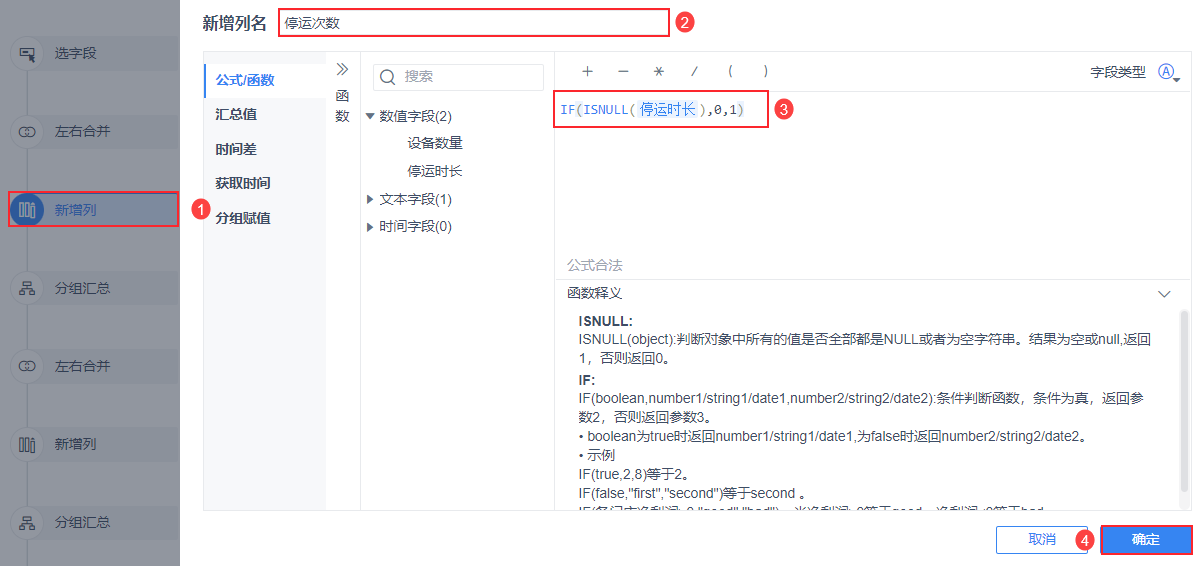Click the 函数释义 heading text
Viewport: 1203px width, 566px height.
click(x=595, y=294)
